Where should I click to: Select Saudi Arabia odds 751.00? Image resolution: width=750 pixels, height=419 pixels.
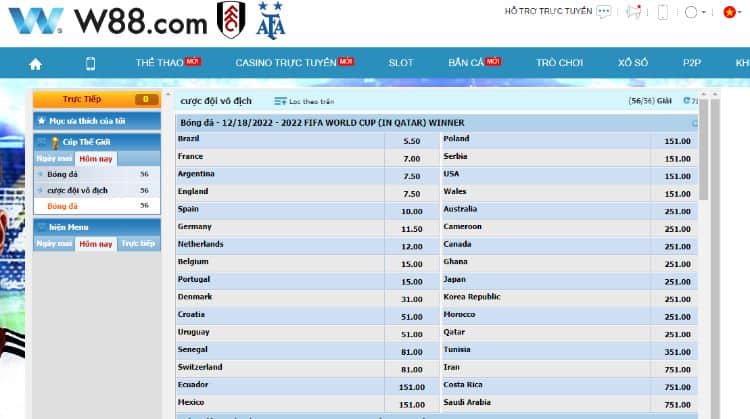click(677, 405)
